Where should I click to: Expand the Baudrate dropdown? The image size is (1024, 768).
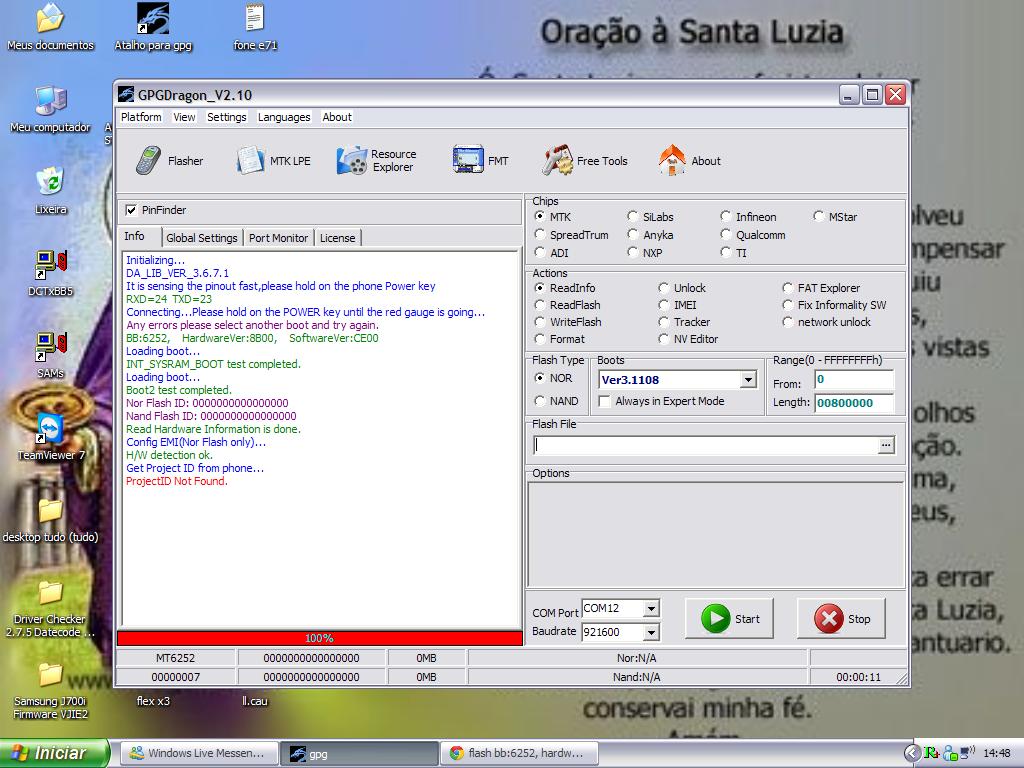tap(651, 632)
